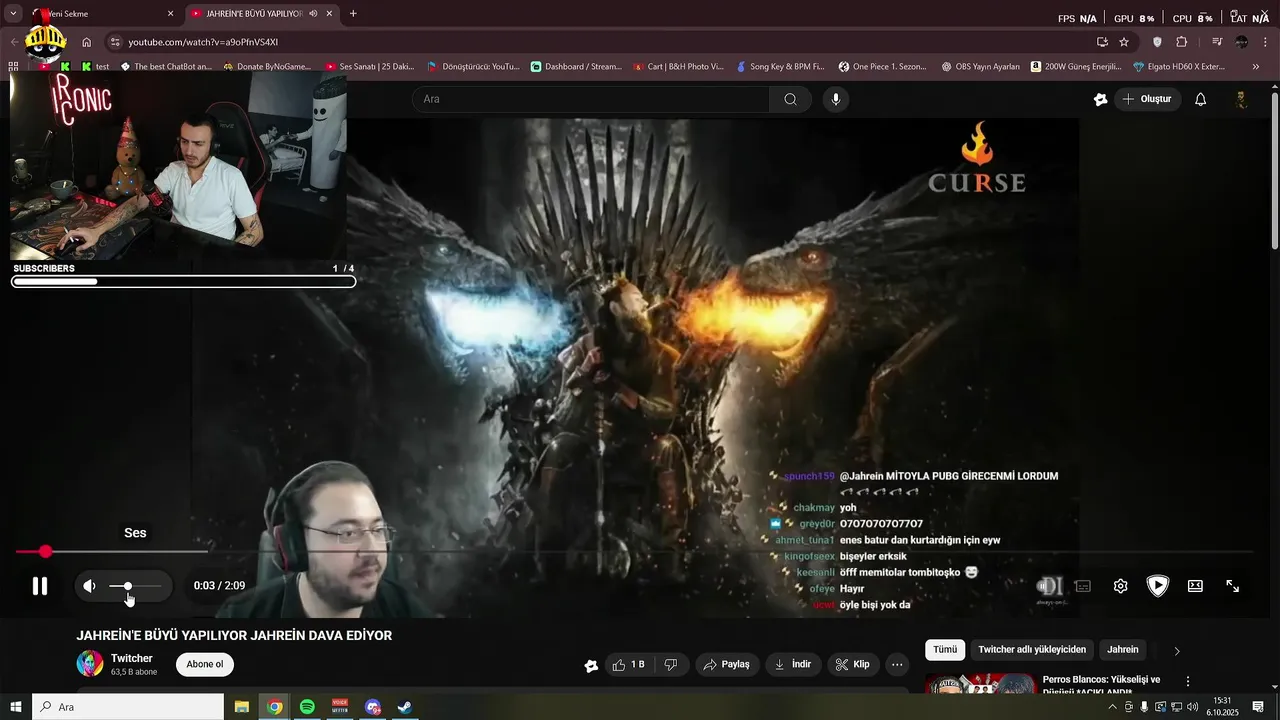Open the Twitcher channel name link

coord(132,658)
